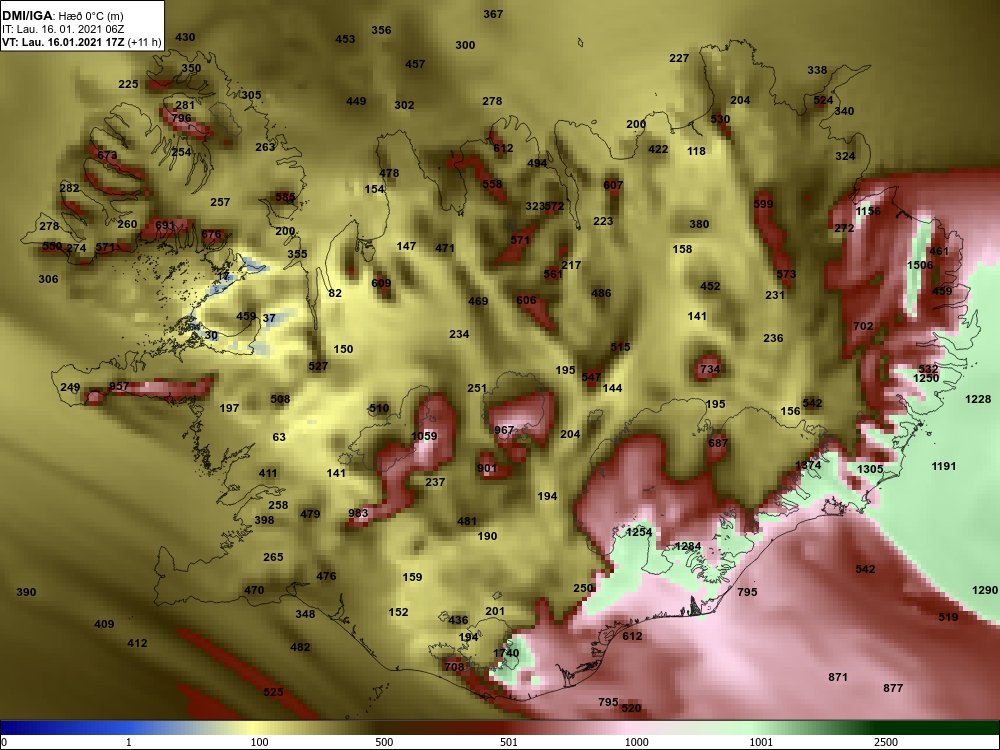Select the 585 value on the map

(285, 198)
